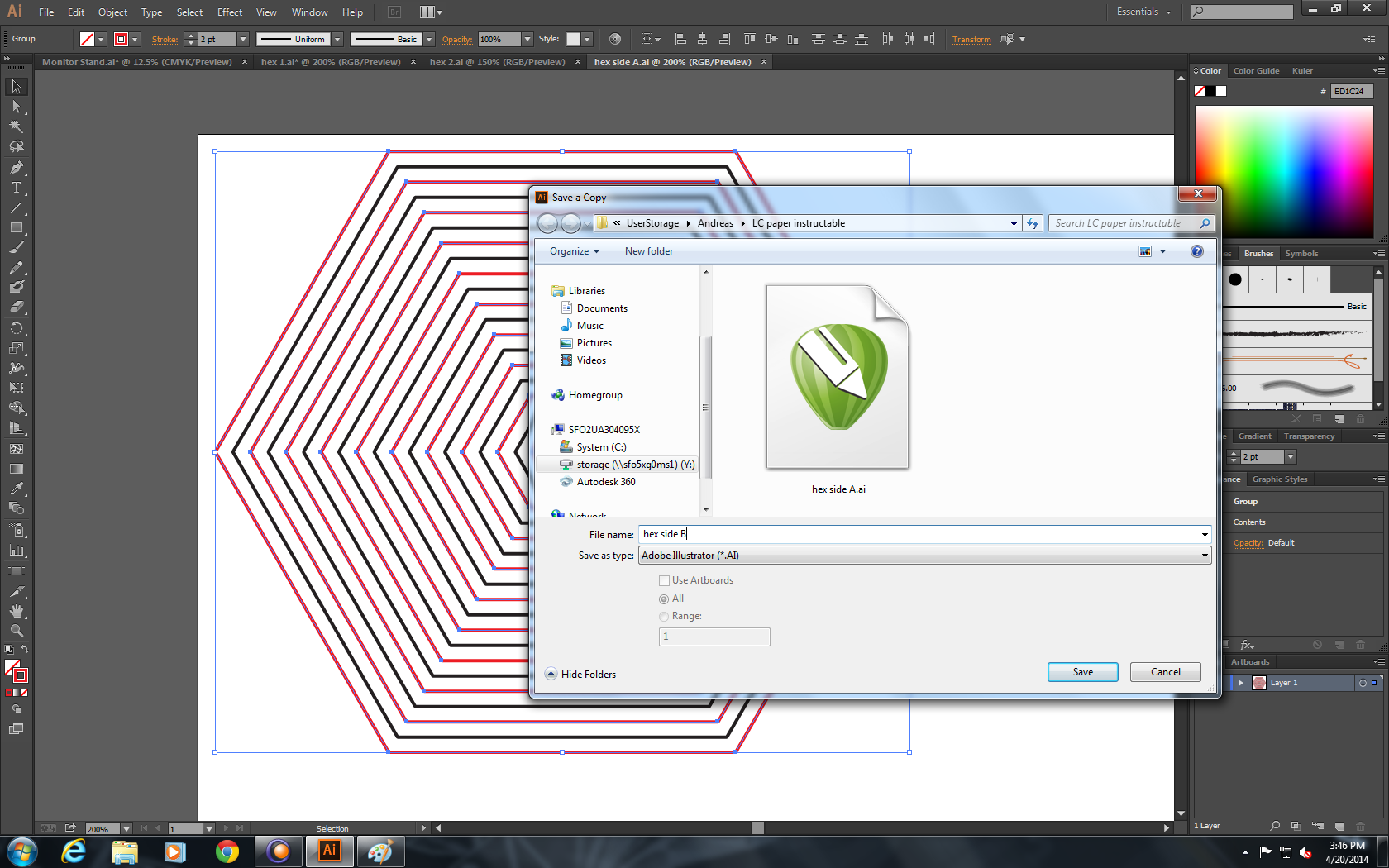1389x868 pixels.
Task: Click the white swatch in Color panel
Action: pos(1221,91)
